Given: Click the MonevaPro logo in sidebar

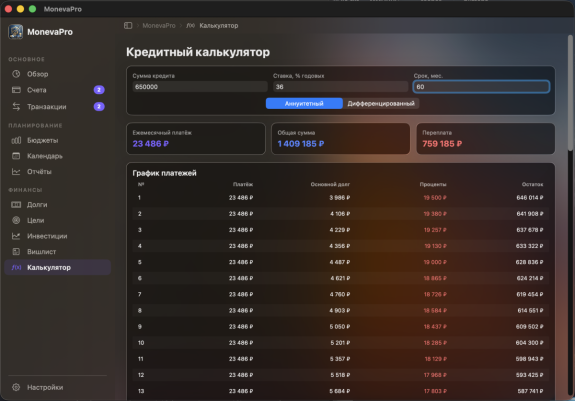Looking at the screenshot, I should pyautogui.click(x=16, y=32).
